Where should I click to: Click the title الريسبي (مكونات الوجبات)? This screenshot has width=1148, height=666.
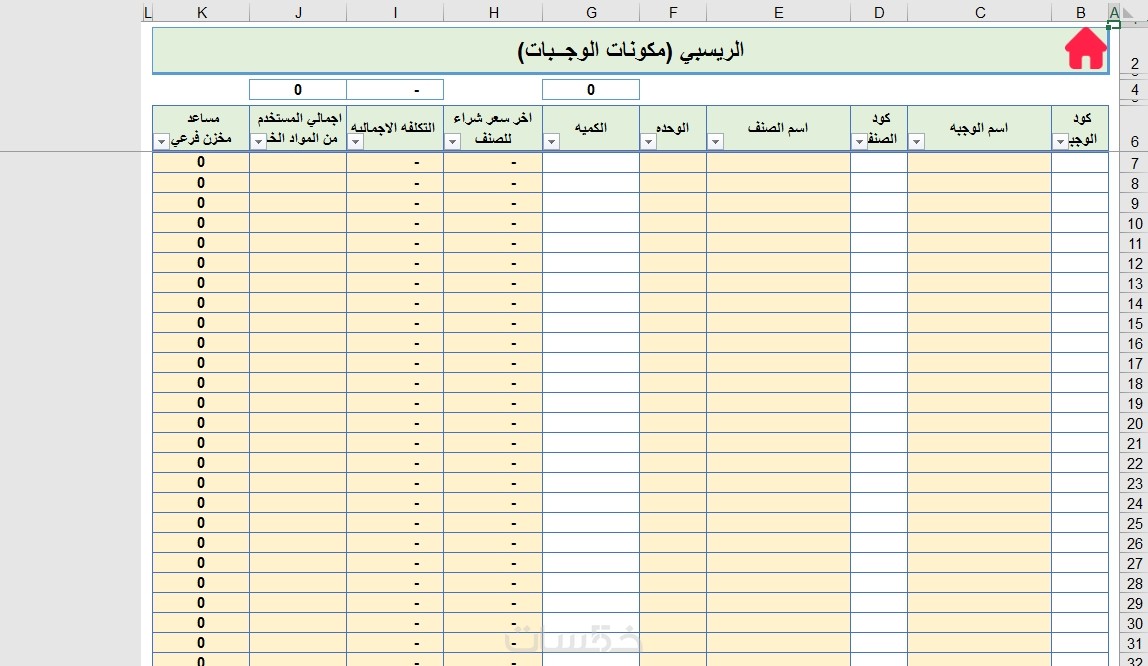coord(630,50)
